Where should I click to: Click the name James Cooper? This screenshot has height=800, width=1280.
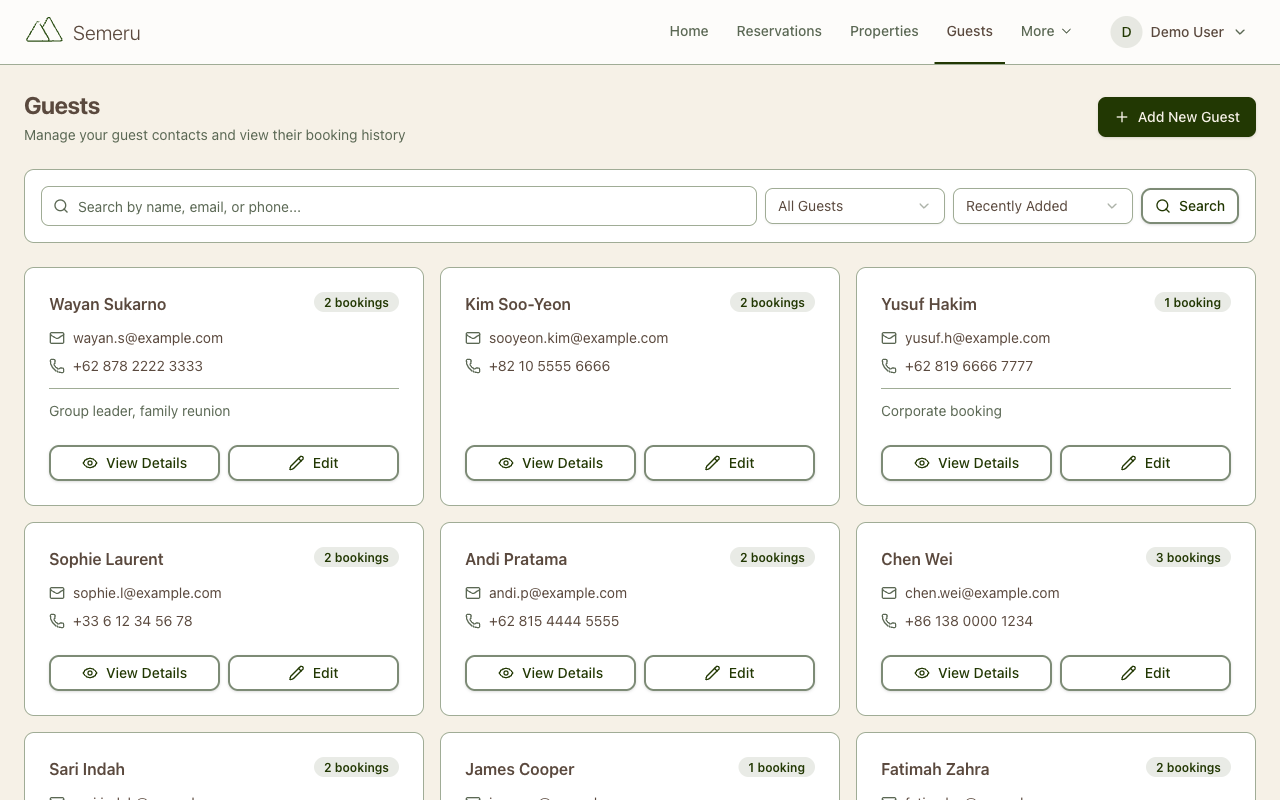pyautogui.click(x=520, y=769)
